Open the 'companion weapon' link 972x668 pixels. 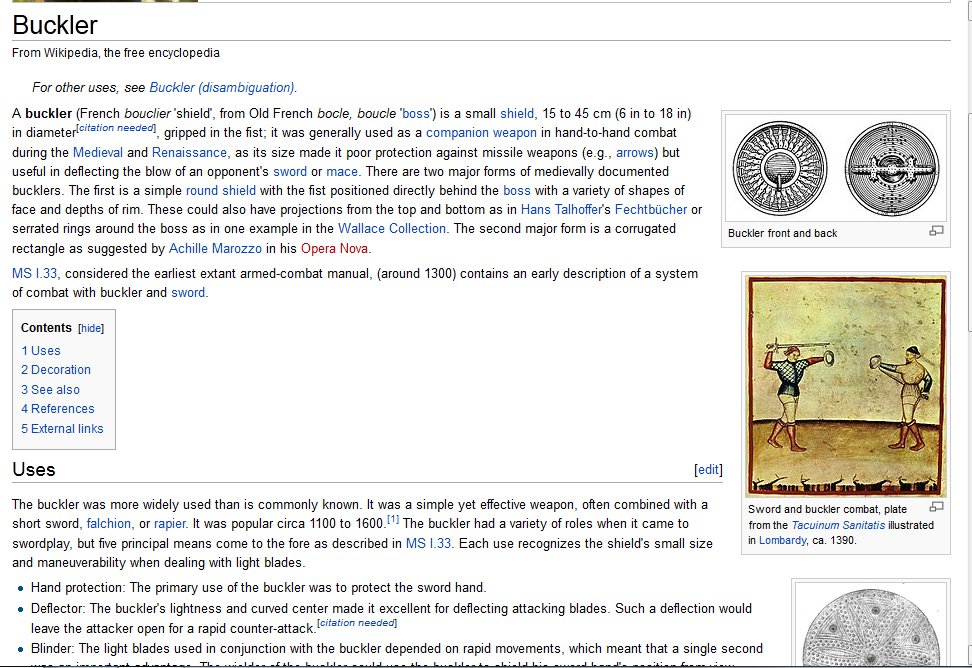[x=481, y=133]
